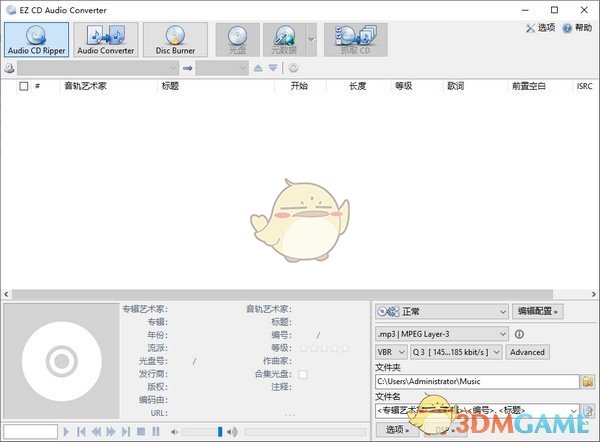The image size is (600, 442).
Task: Open the VBR mode dropdown
Action: (391, 352)
